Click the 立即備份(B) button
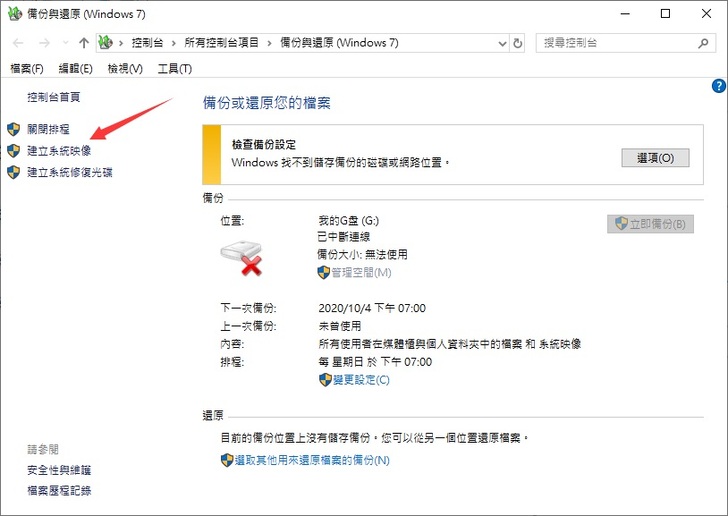 [x=650, y=224]
